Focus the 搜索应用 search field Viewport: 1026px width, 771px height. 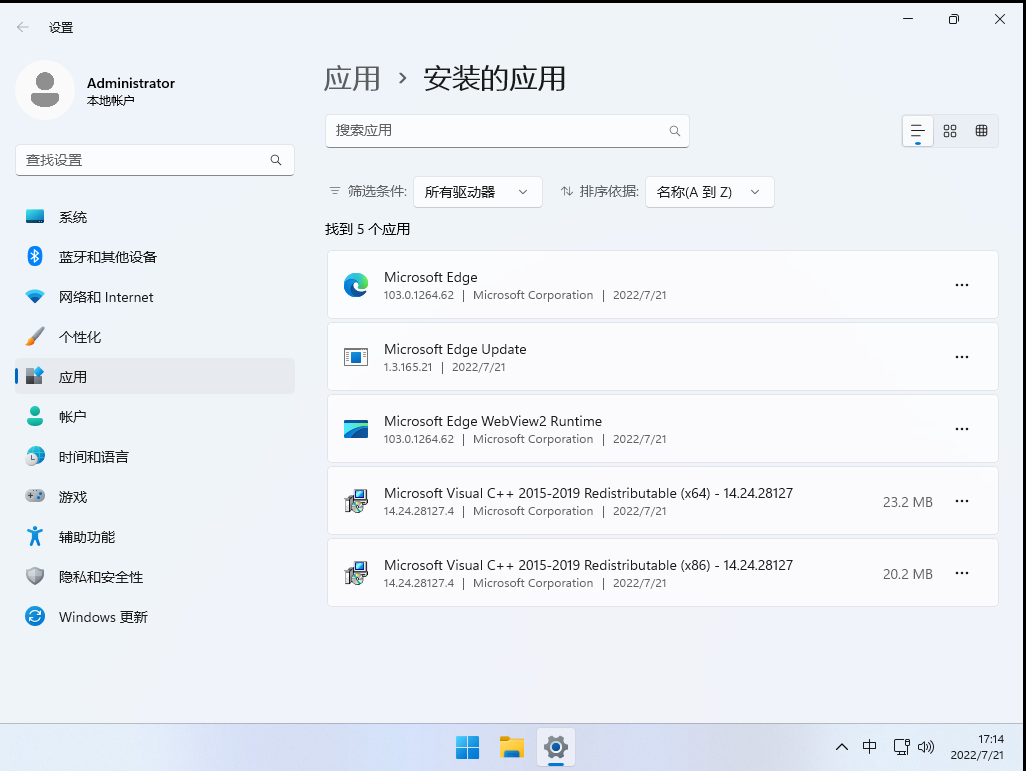pyautogui.click(x=507, y=131)
